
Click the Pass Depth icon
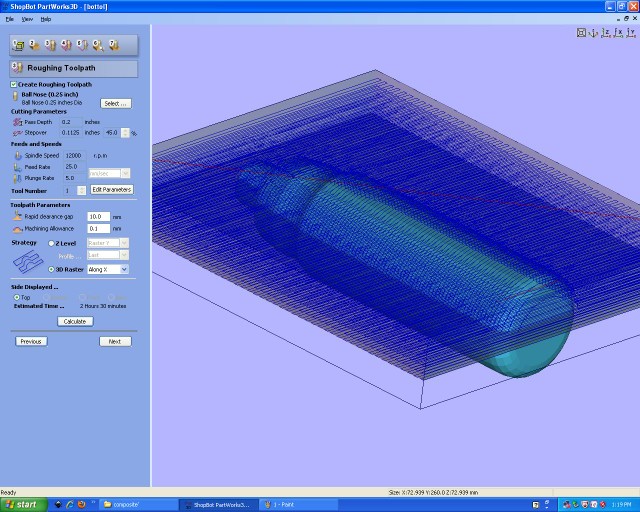click(17, 122)
